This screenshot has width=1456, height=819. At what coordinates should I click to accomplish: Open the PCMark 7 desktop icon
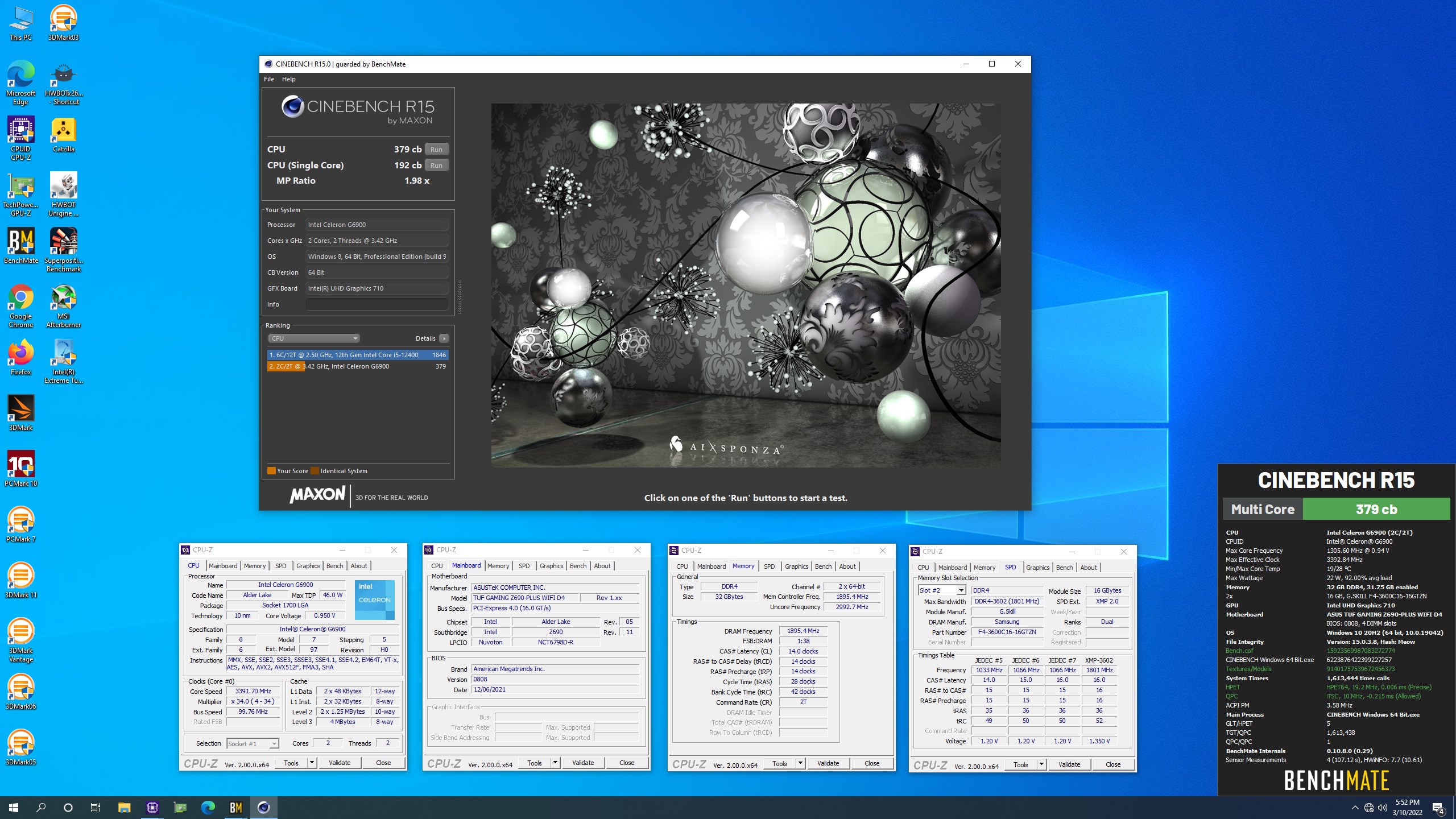coord(20,525)
